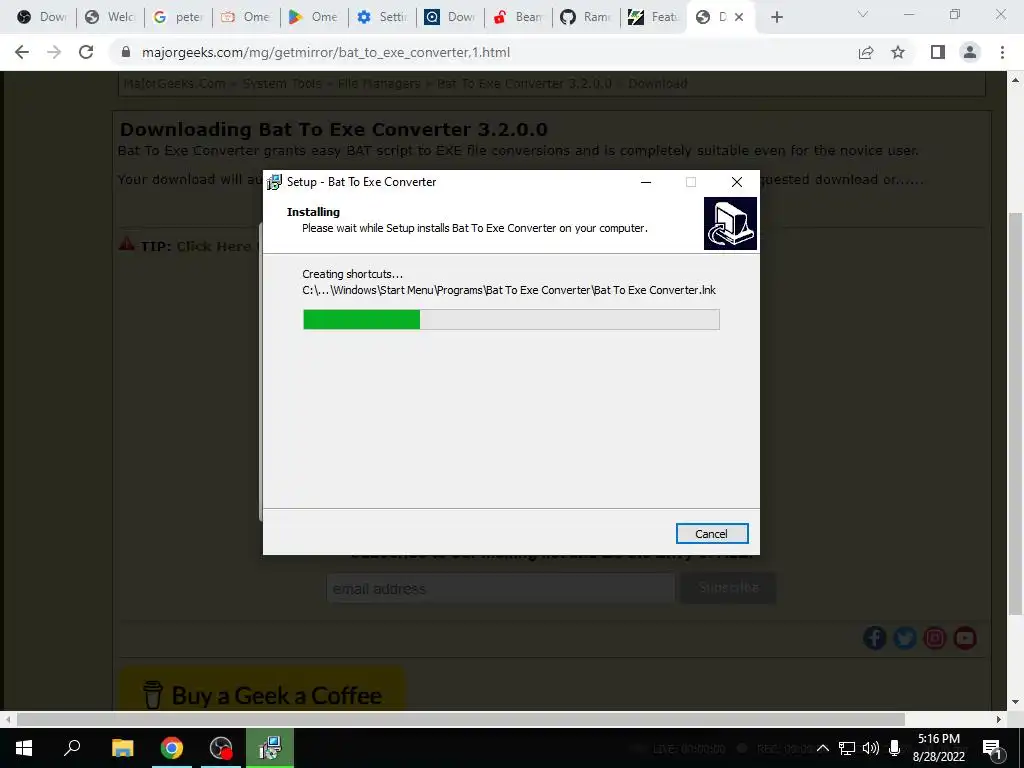Click the MajorGeeks.Com breadcrumb link
This screenshot has height=768, width=1024.
click(174, 84)
